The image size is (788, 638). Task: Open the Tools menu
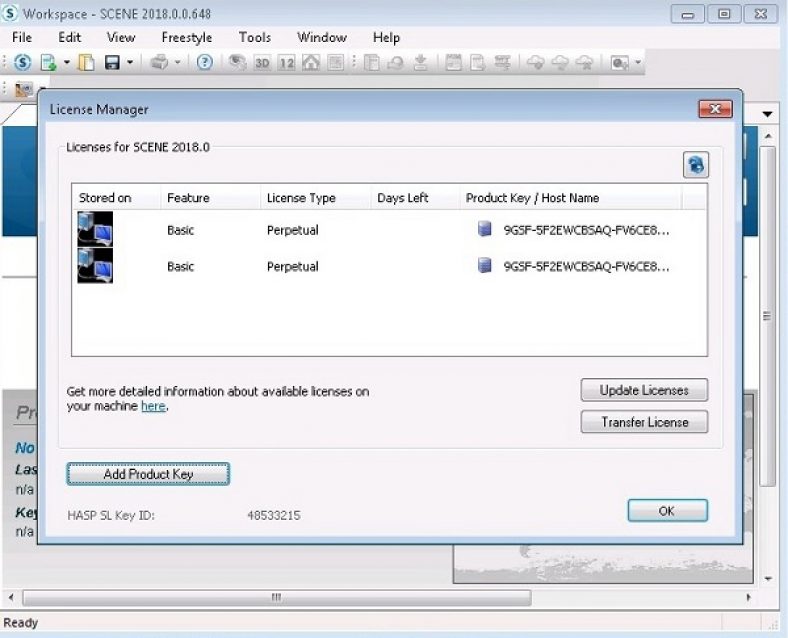click(254, 37)
